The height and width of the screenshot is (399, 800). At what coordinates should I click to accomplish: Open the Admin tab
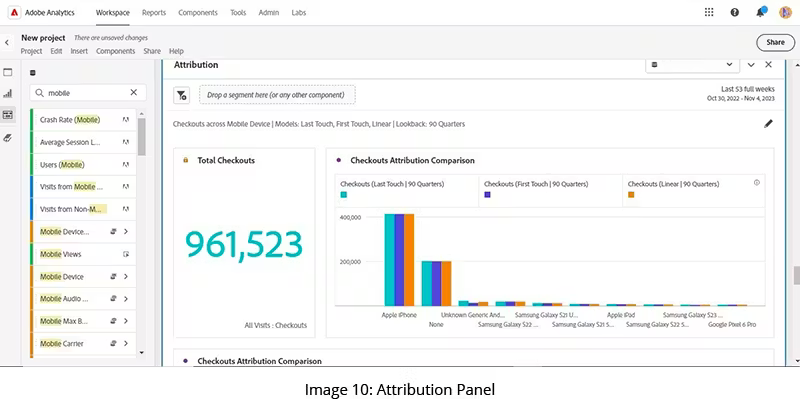(269, 13)
